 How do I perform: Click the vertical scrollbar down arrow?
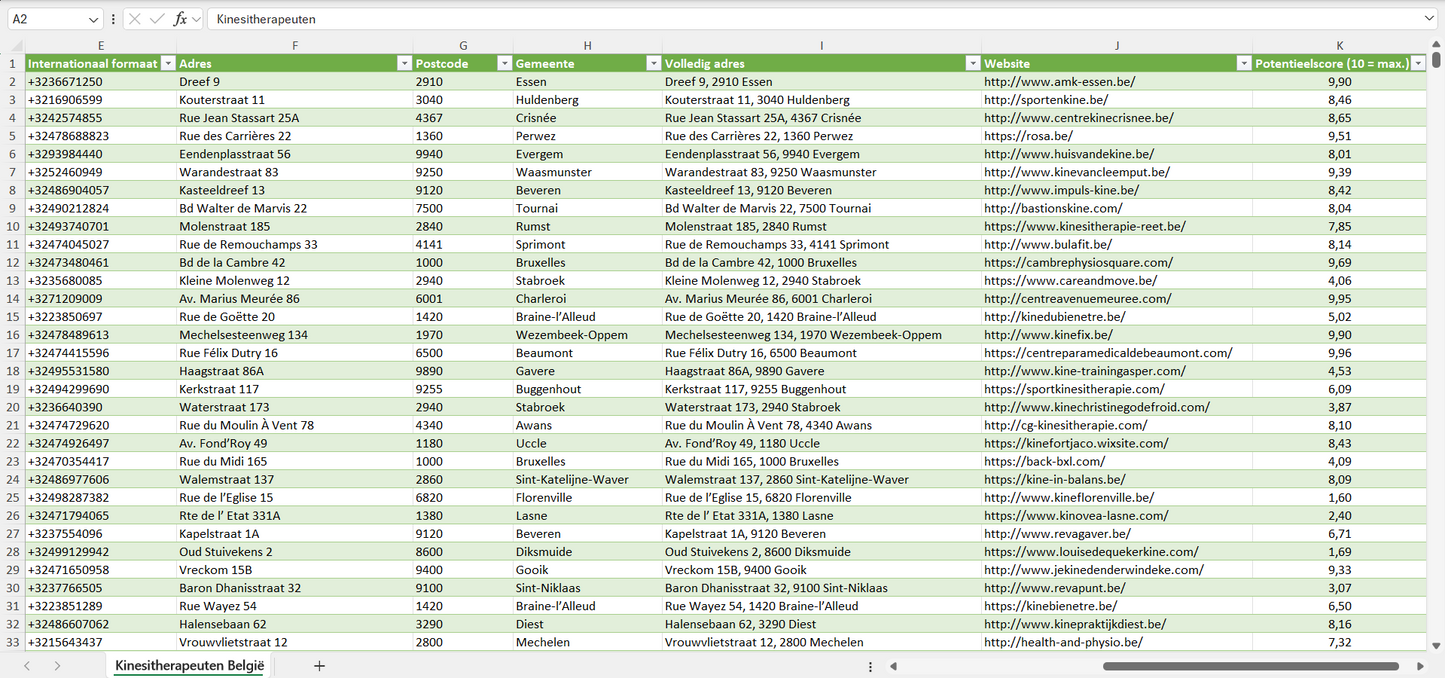(x=1437, y=646)
